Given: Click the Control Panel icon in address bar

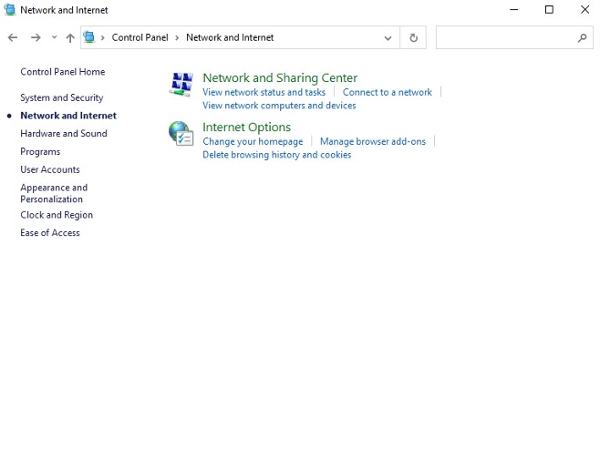Looking at the screenshot, I should (89, 37).
